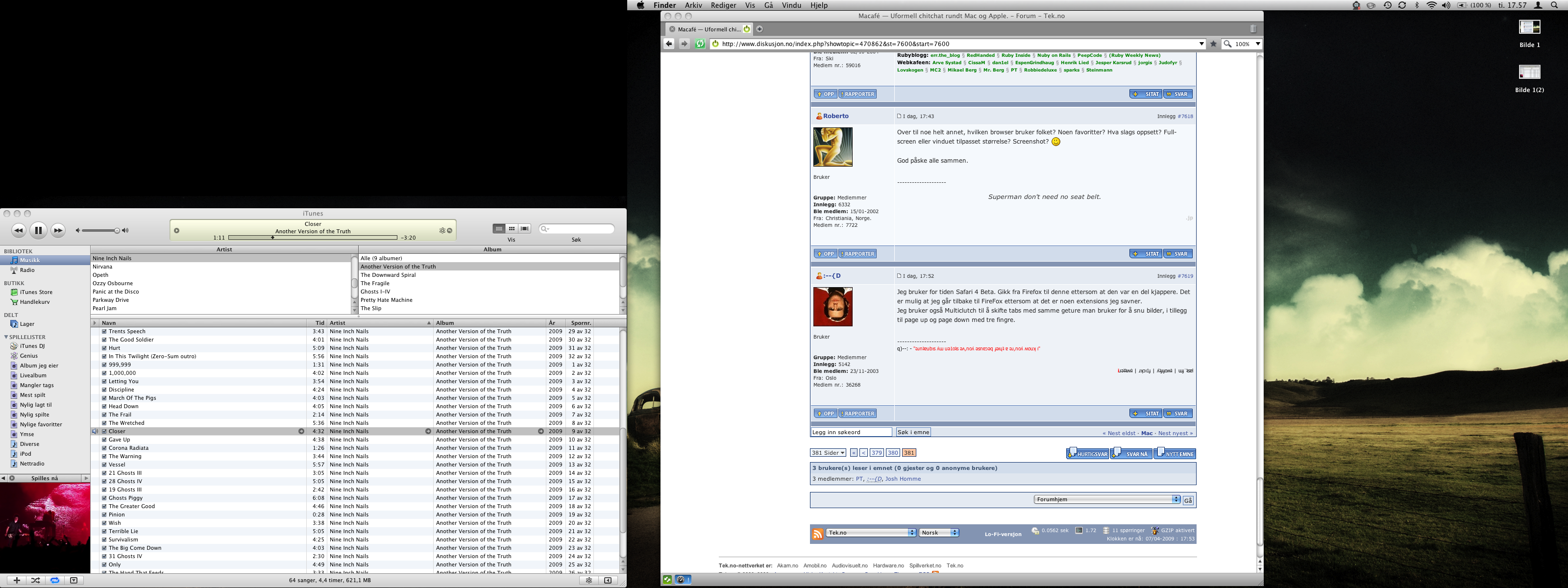Pause playback in iTunes
This screenshot has height=588, width=1568.
pyautogui.click(x=38, y=230)
